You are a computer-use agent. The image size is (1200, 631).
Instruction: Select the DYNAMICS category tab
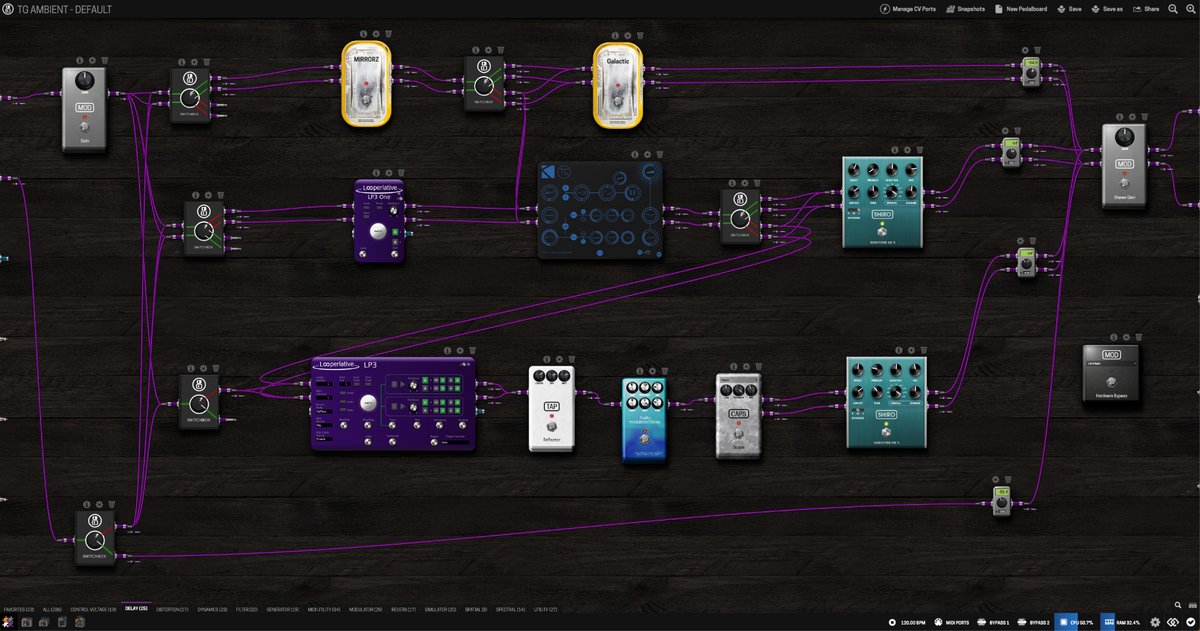point(212,609)
